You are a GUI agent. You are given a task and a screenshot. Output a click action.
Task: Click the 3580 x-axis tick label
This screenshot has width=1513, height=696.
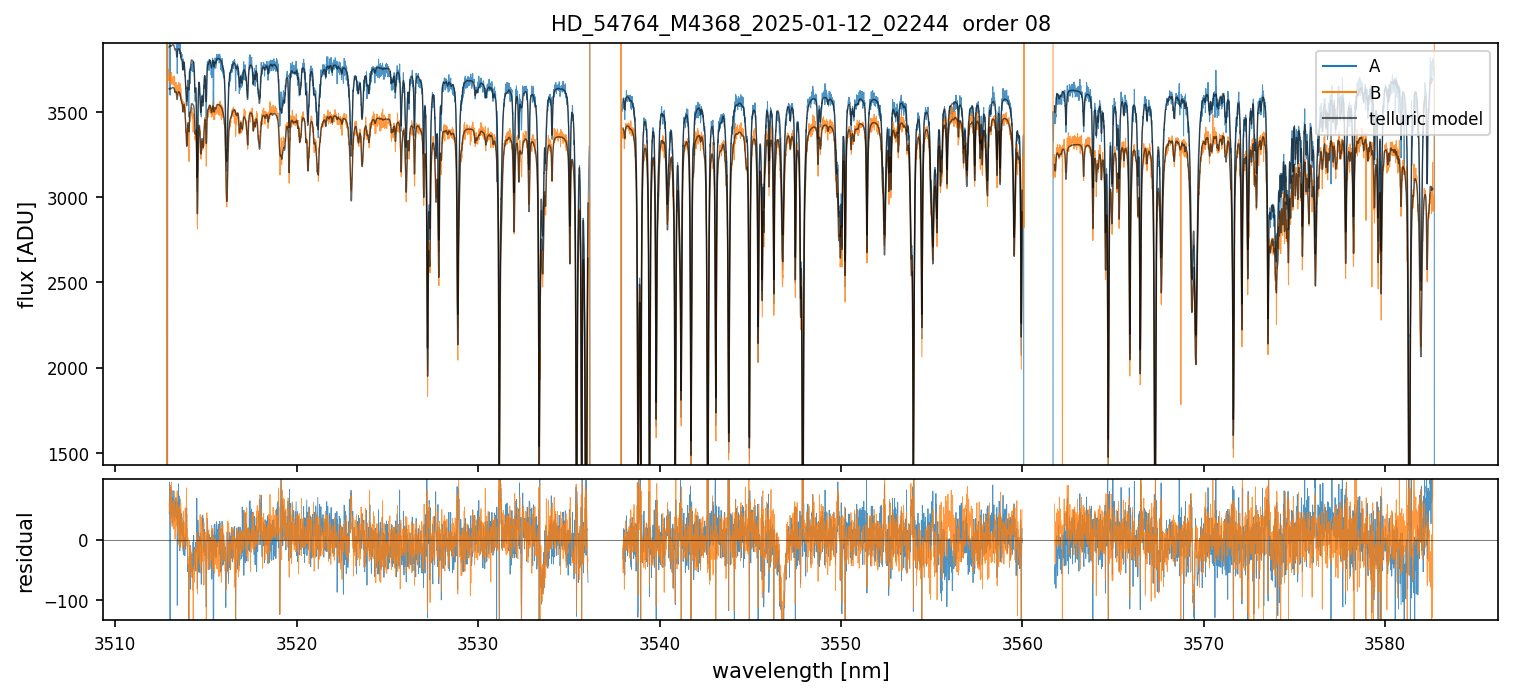[x=1385, y=641]
